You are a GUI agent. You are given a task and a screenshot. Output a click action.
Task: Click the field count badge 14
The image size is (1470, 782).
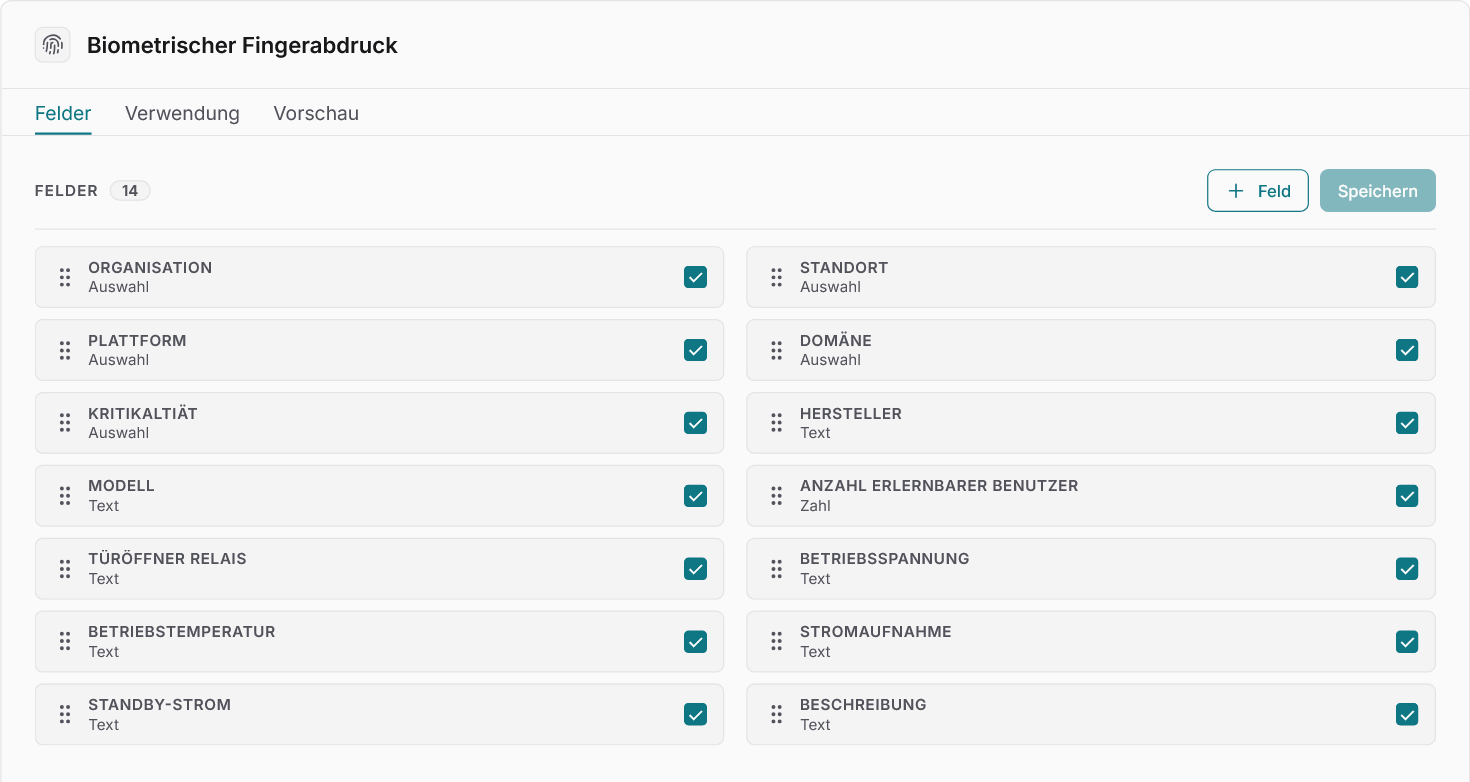coord(130,191)
